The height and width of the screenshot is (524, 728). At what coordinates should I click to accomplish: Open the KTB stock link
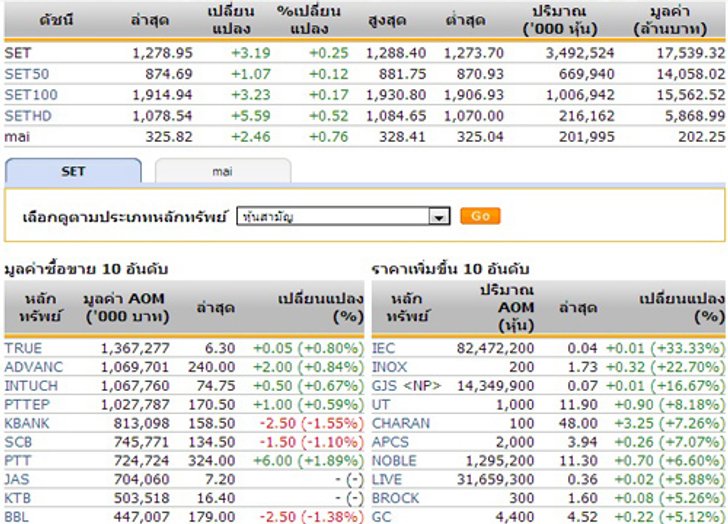(x=18, y=498)
